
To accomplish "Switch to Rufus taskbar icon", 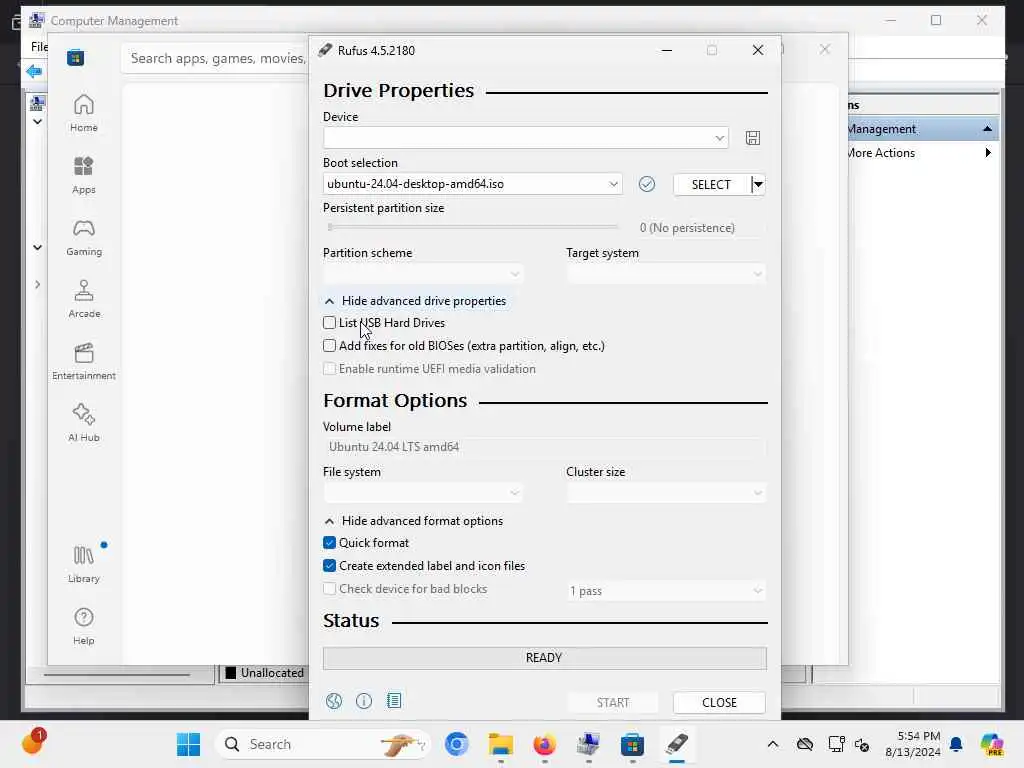I will pyautogui.click(x=677, y=744).
